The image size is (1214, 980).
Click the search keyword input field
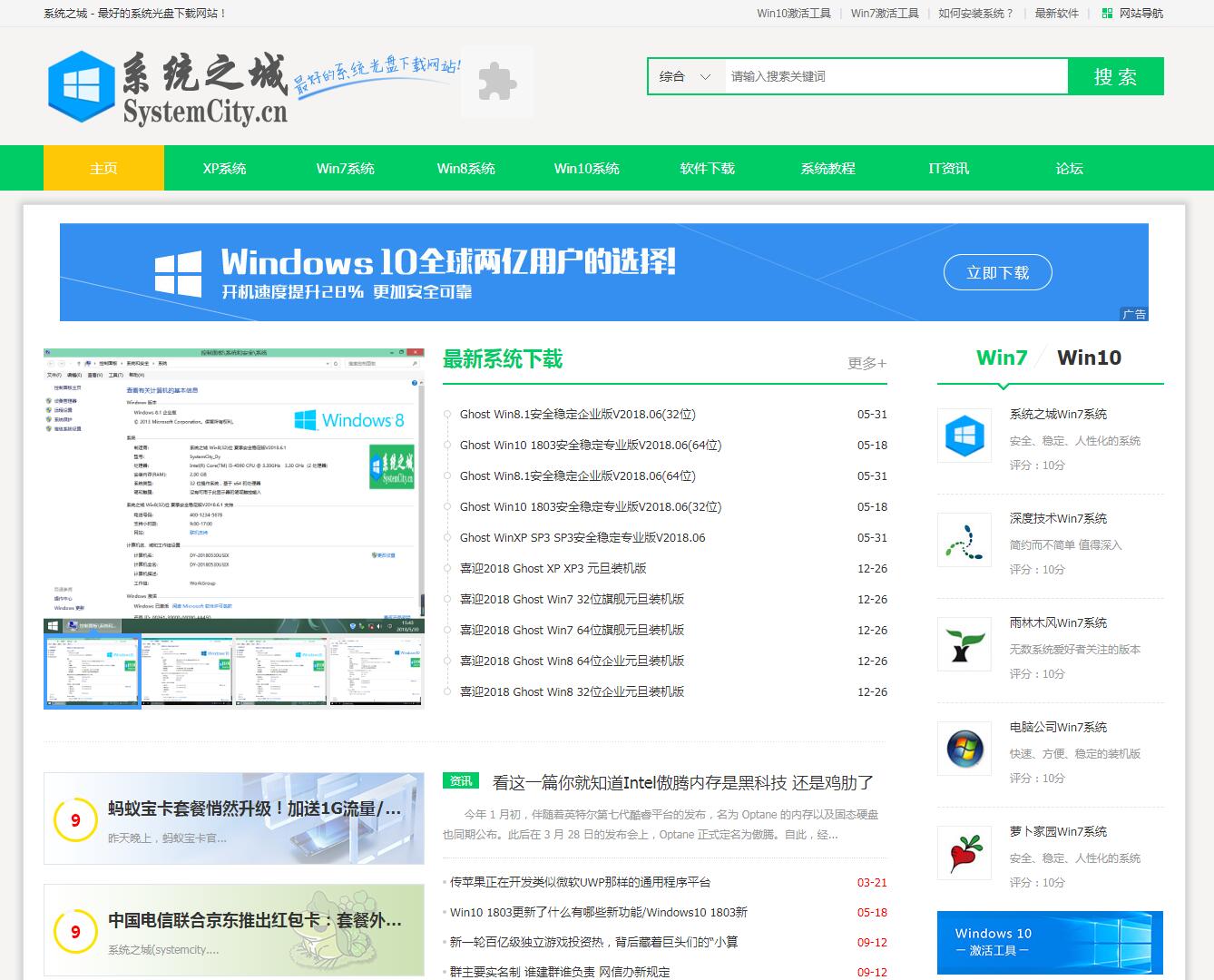coord(896,76)
